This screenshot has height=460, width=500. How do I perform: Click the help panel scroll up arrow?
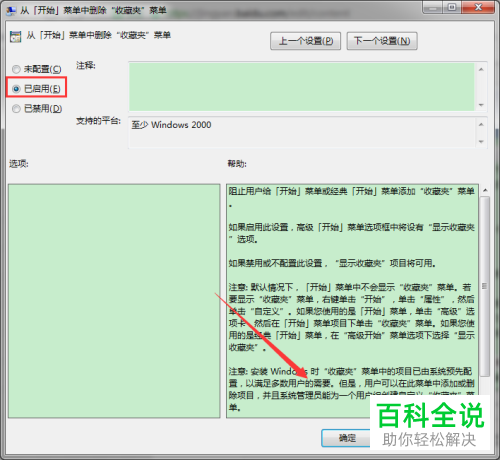click(485, 190)
